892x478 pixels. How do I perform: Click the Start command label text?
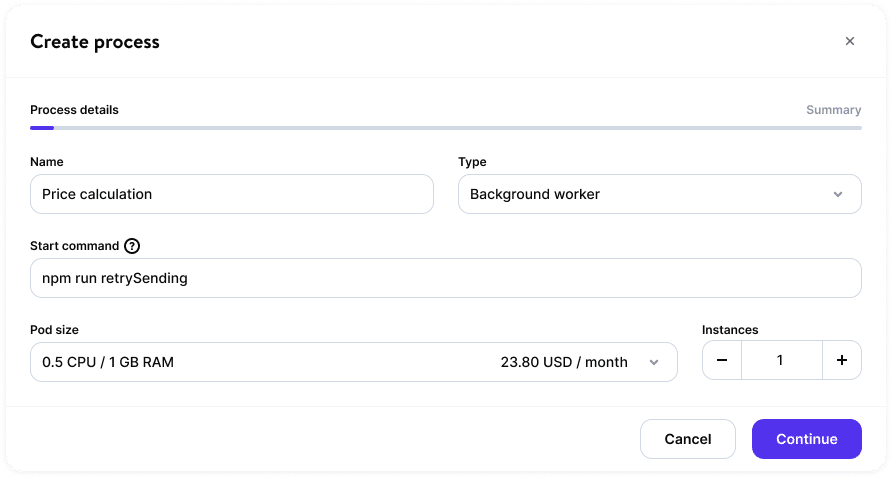pos(74,246)
